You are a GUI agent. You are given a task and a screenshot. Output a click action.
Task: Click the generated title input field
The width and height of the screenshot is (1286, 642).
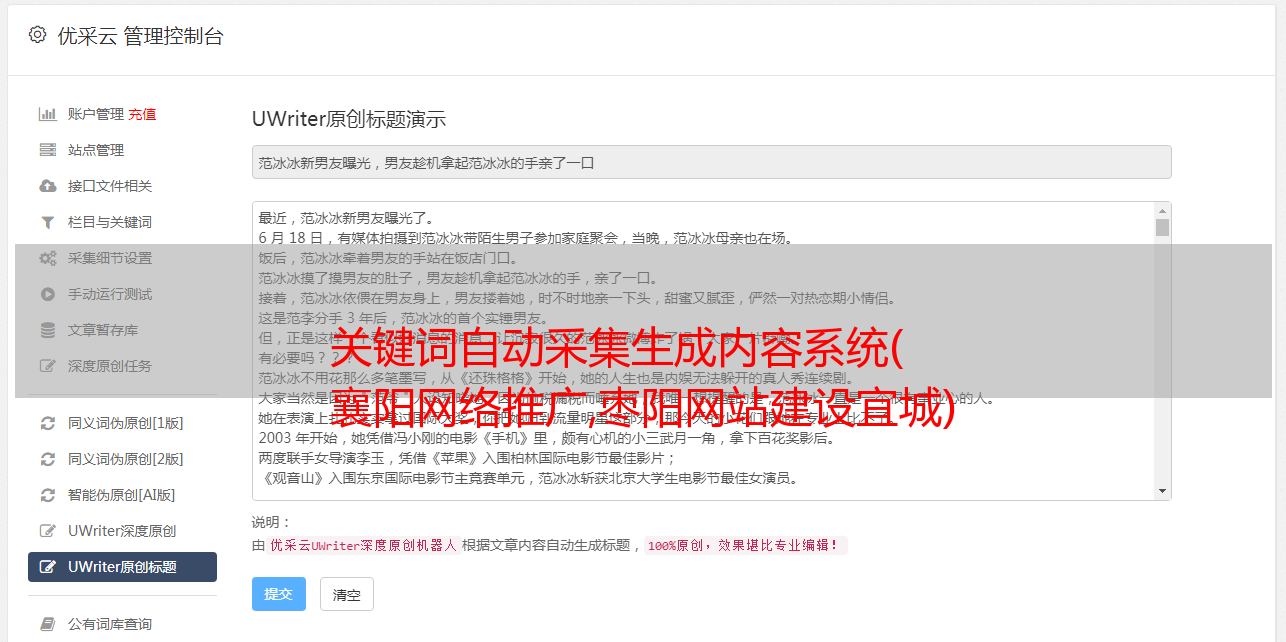tap(711, 162)
